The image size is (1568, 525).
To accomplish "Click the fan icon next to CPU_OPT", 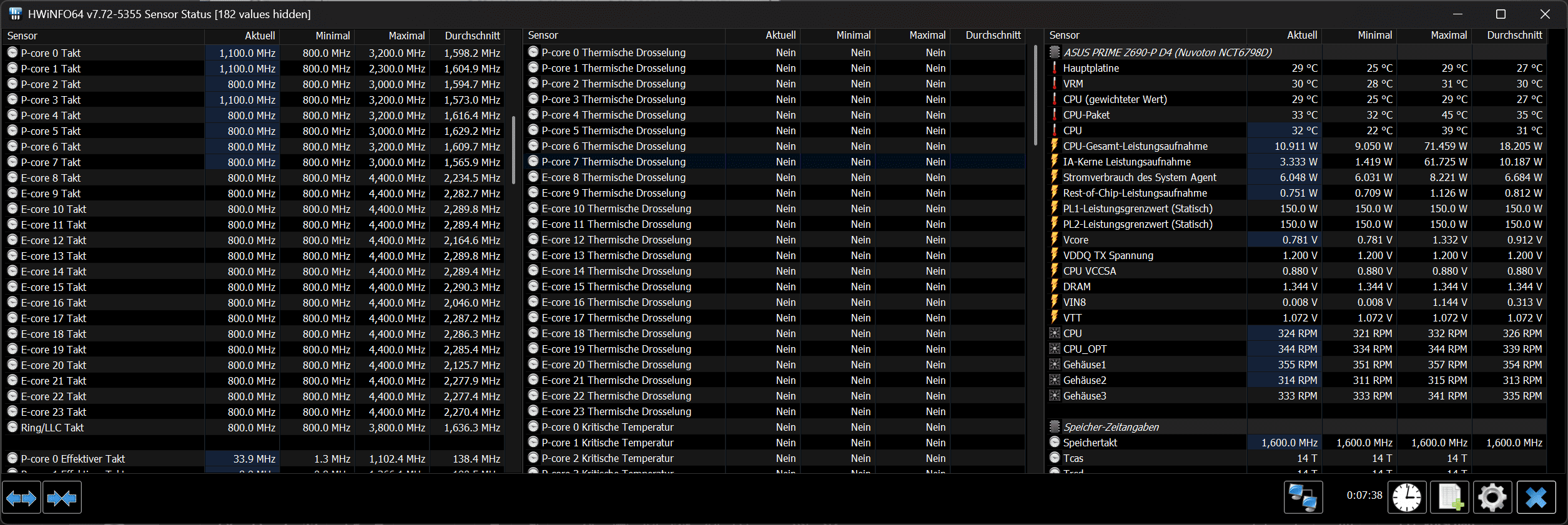I will (x=1055, y=349).
